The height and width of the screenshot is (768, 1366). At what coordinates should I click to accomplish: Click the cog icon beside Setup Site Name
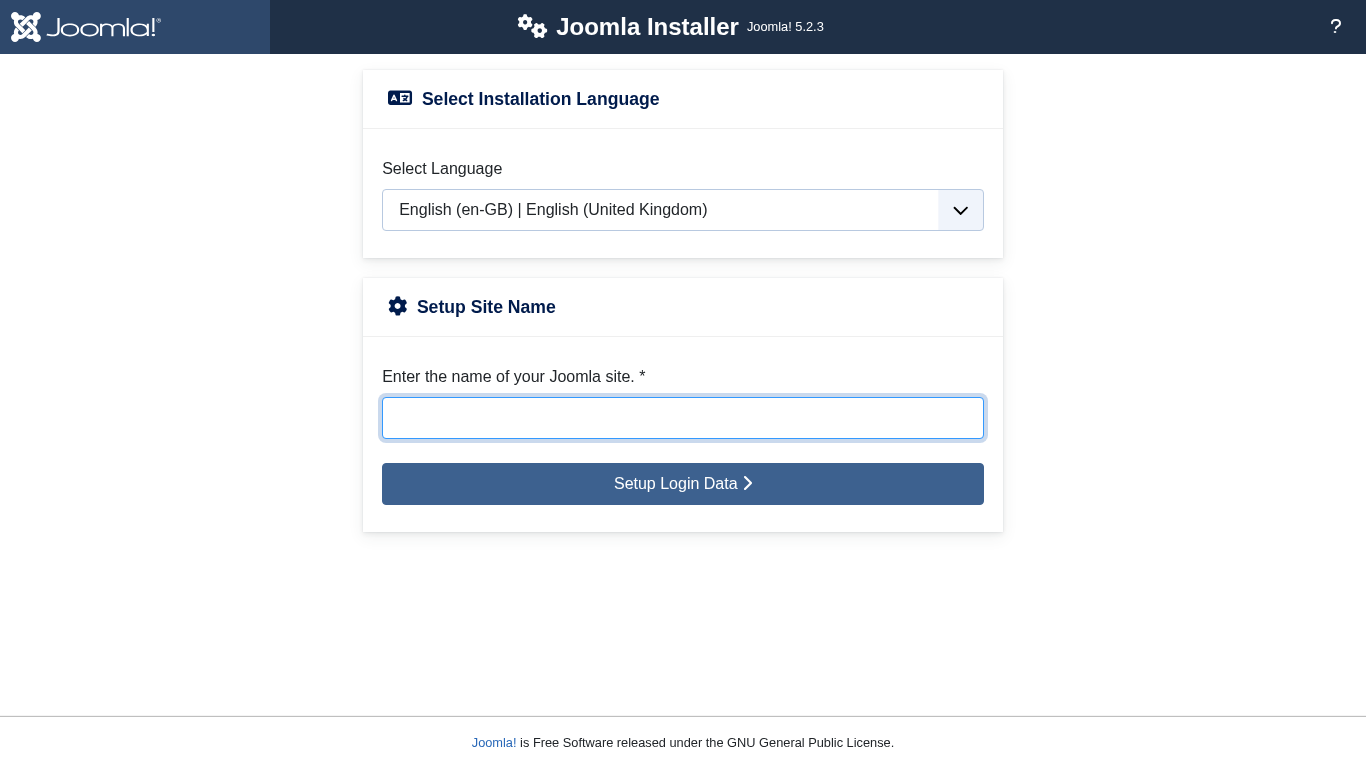[398, 306]
